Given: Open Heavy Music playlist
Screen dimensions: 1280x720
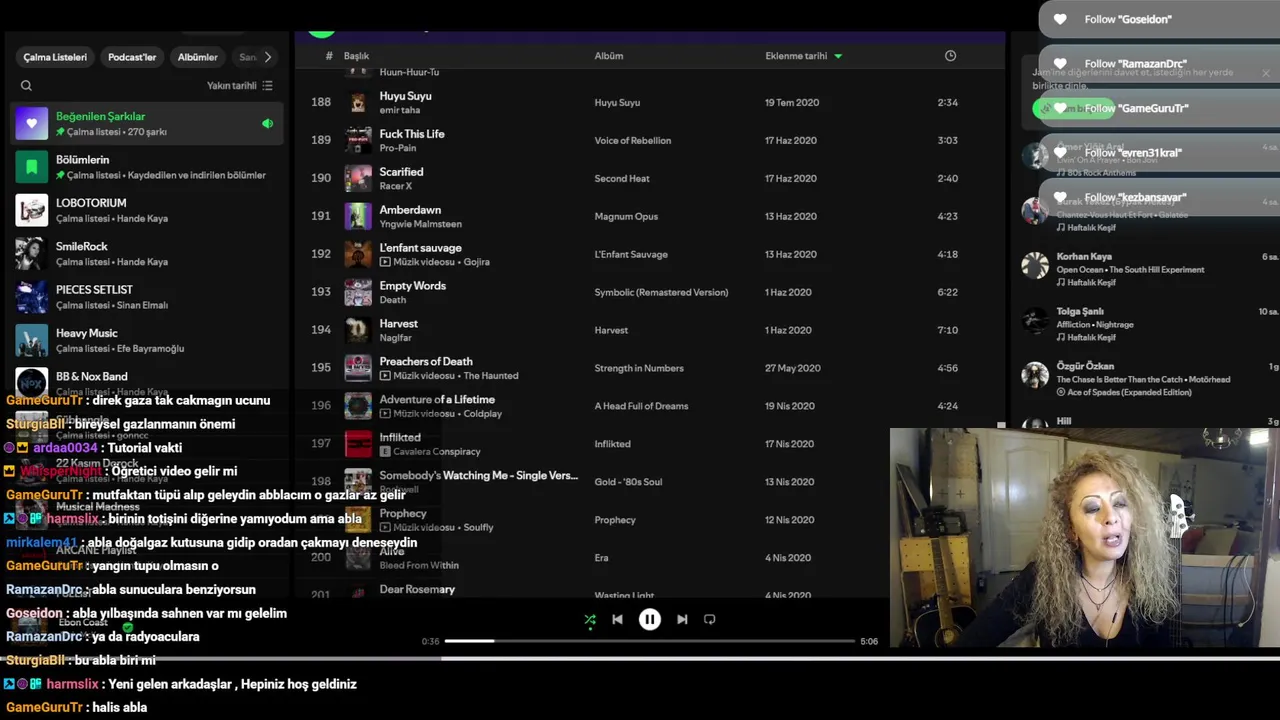Looking at the screenshot, I should (147, 340).
